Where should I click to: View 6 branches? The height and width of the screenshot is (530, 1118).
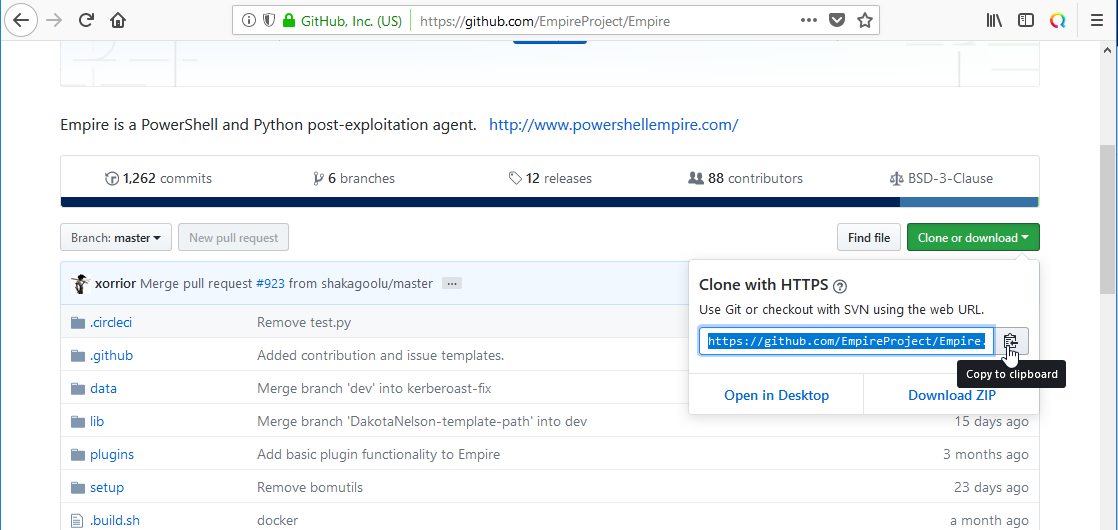[354, 178]
